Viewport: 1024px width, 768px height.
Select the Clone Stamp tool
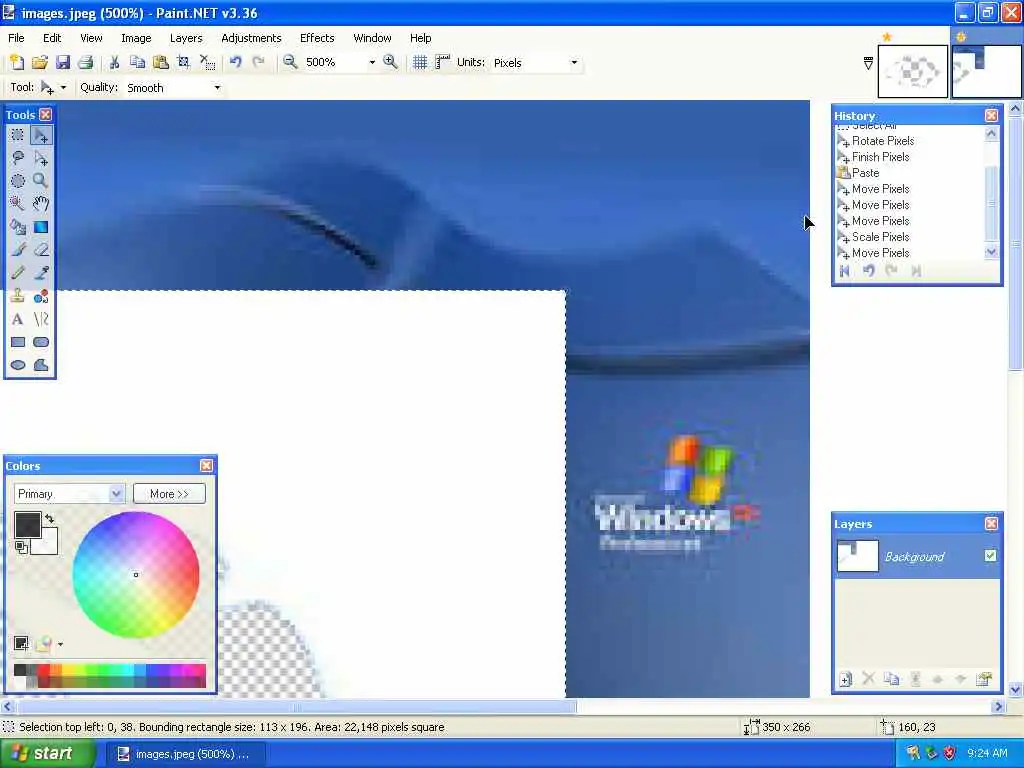[18, 296]
